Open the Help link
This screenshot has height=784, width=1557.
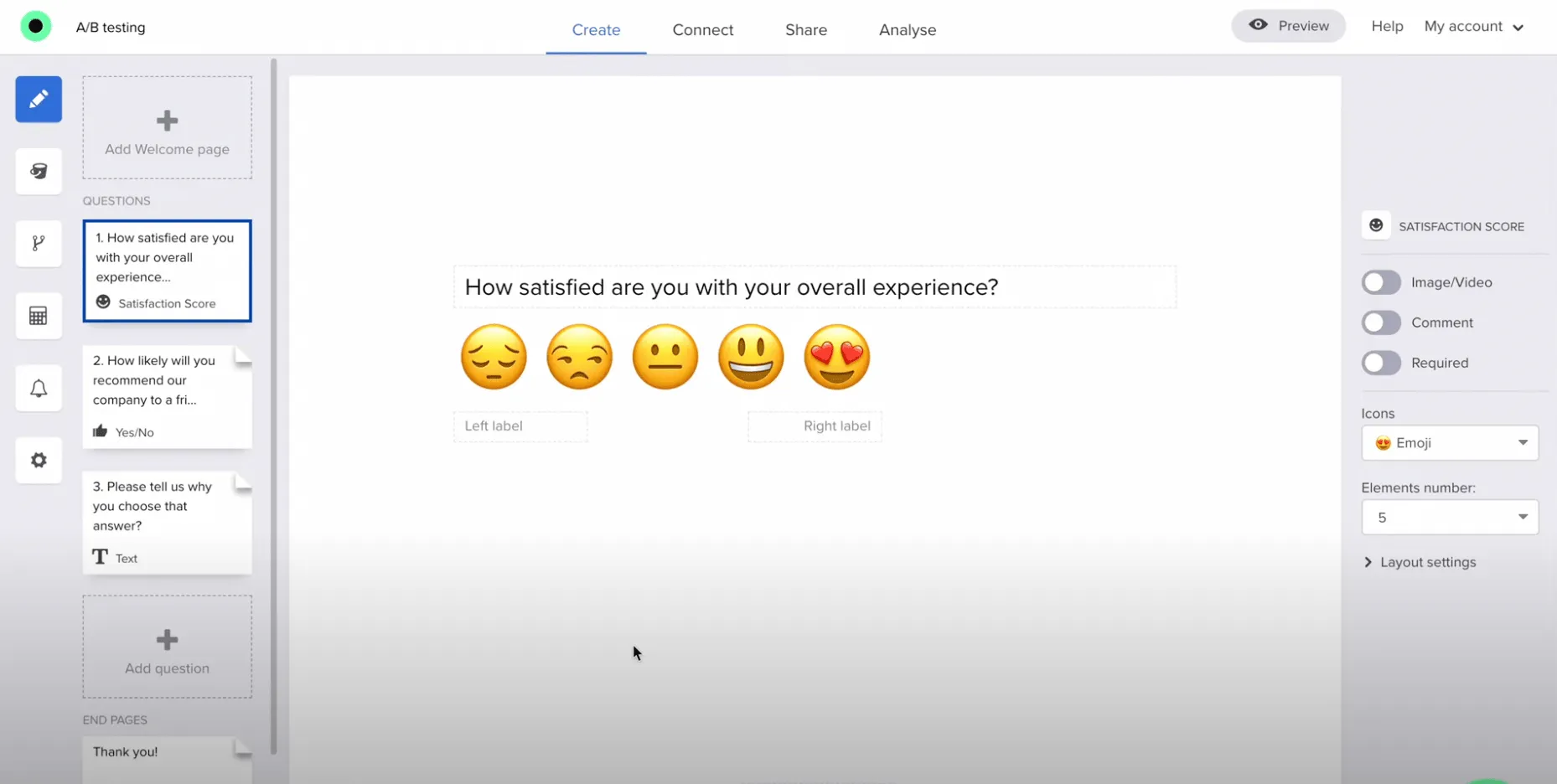click(x=1387, y=26)
